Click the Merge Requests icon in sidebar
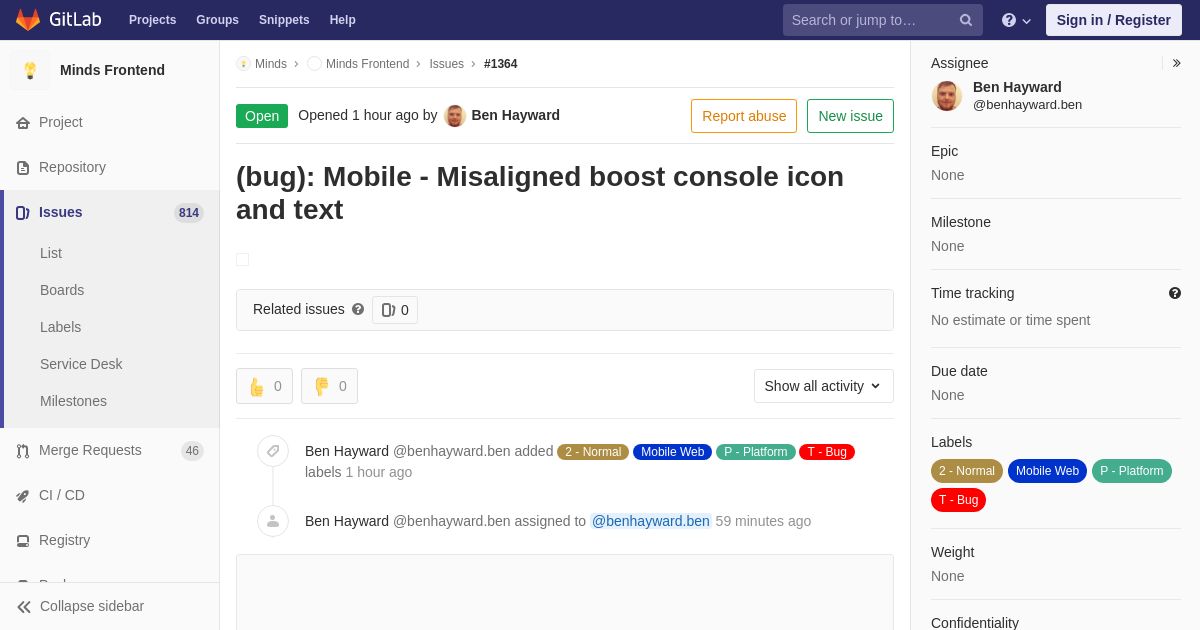The width and height of the screenshot is (1200, 630). [23, 451]
